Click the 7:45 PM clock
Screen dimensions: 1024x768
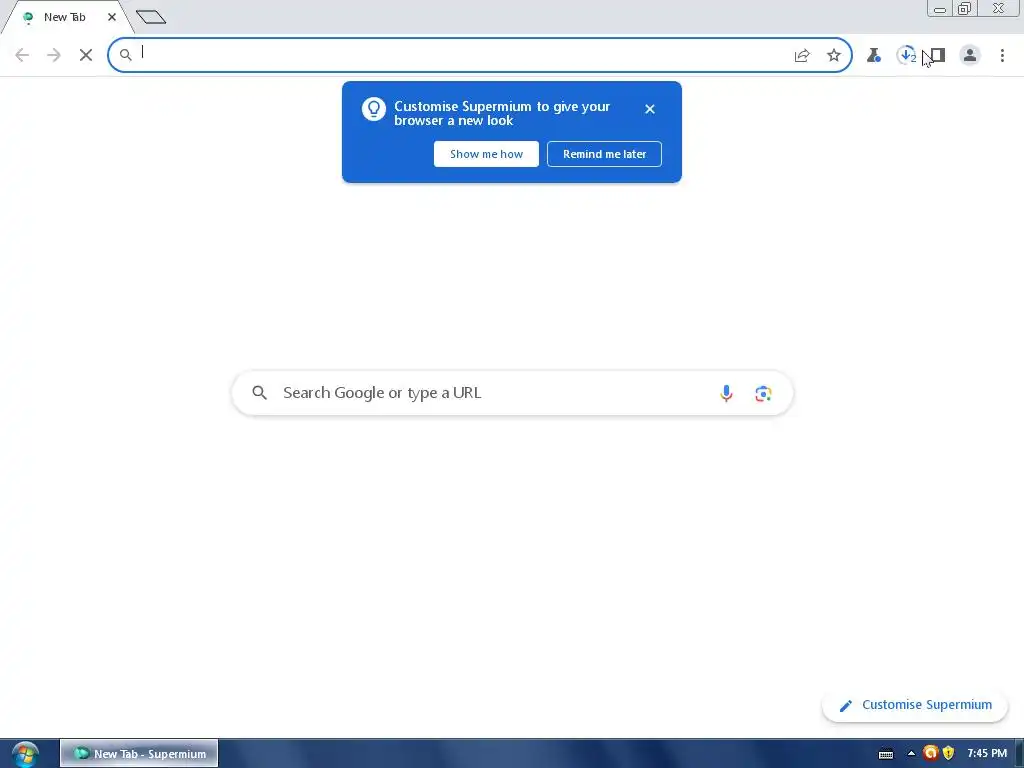pos(987,754)
